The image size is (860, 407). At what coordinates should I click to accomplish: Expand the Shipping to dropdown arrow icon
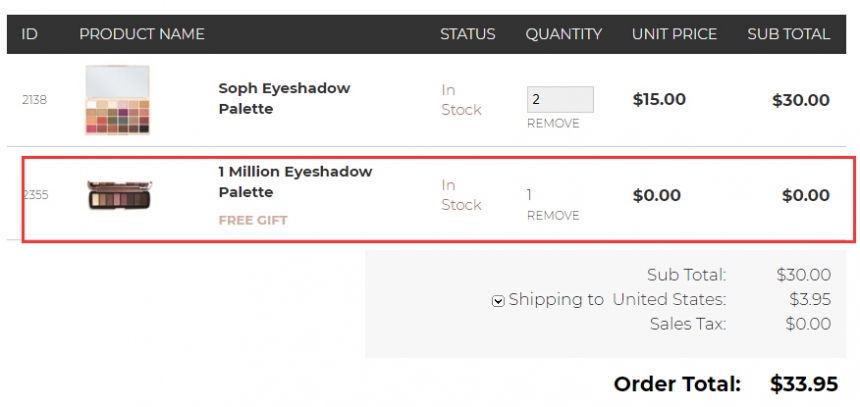pyautogui.click(x=498, y=300)
